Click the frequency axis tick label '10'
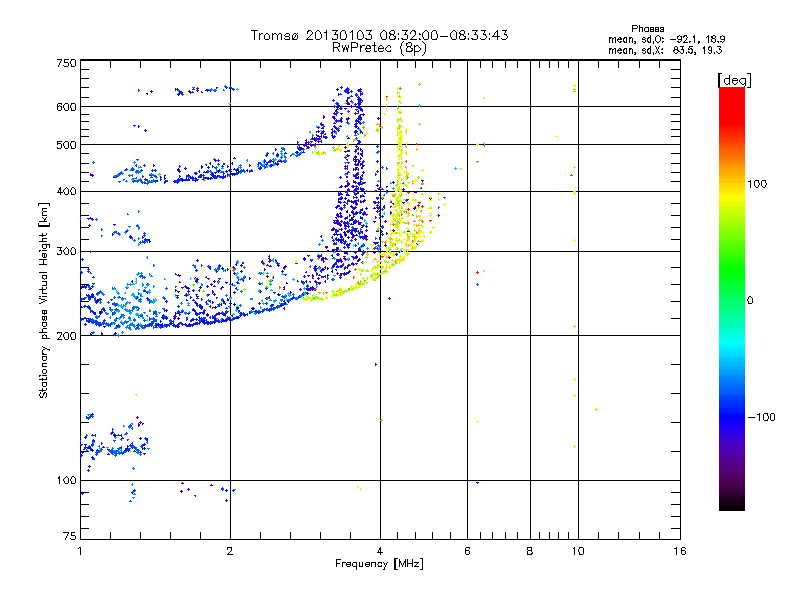The height and width of the screenshot is (600, 800). [578, 551]
